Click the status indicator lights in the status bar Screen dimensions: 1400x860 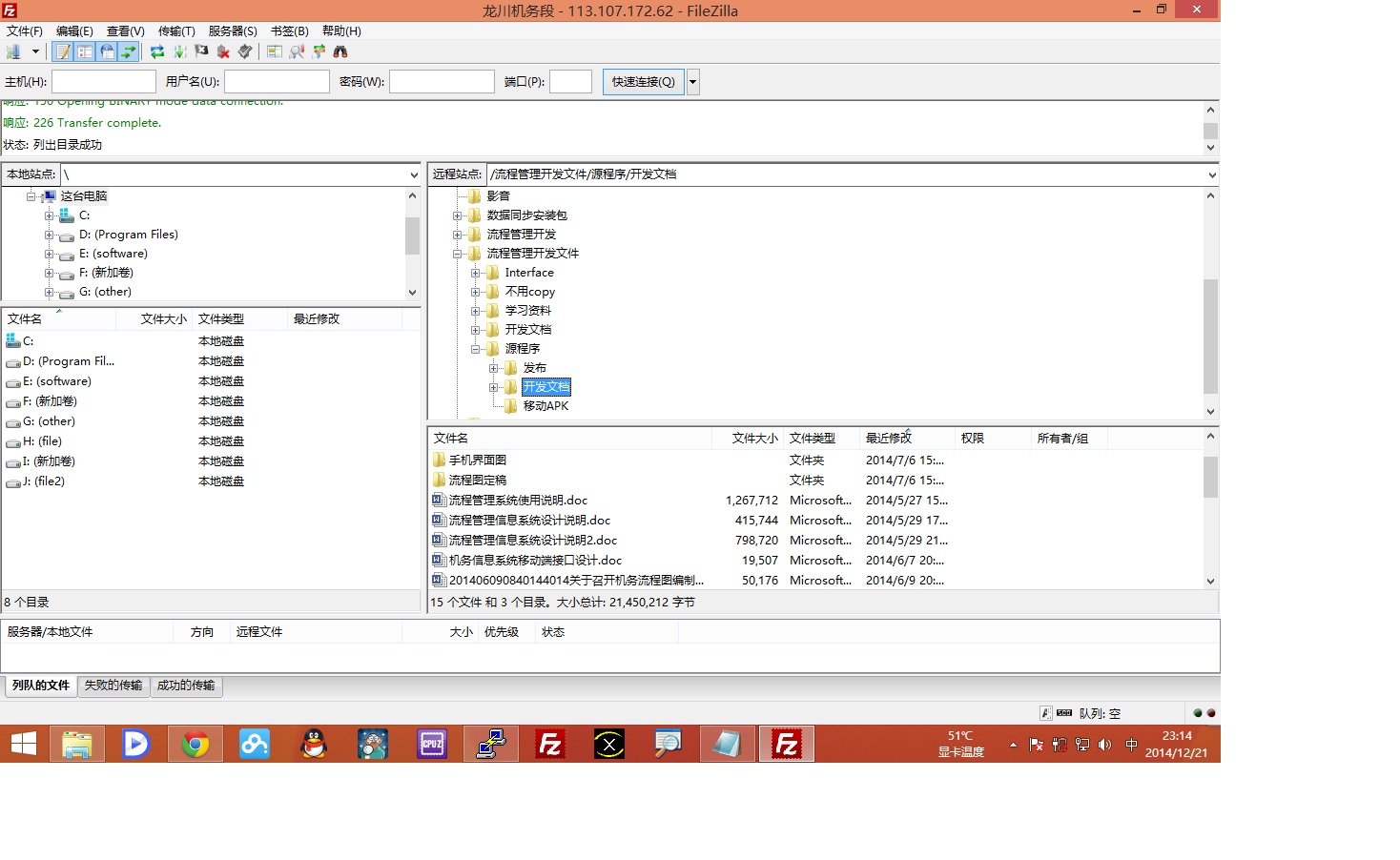(x=1204, y=713)
